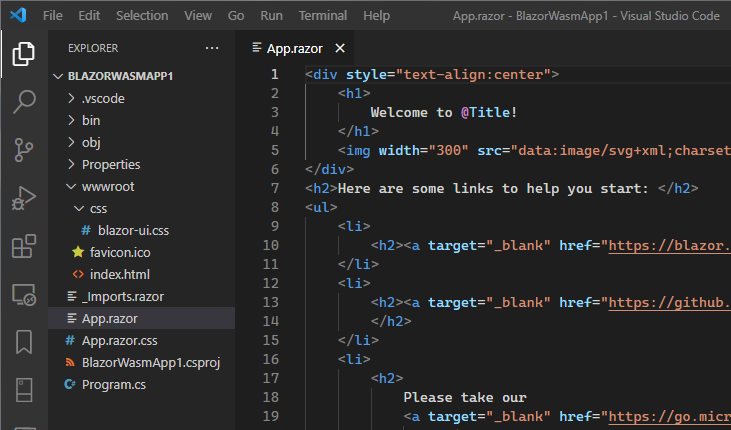Follow the https://blazor. link on line 10
The width and height of the screenshot is (731, 430).
[669, 245]
